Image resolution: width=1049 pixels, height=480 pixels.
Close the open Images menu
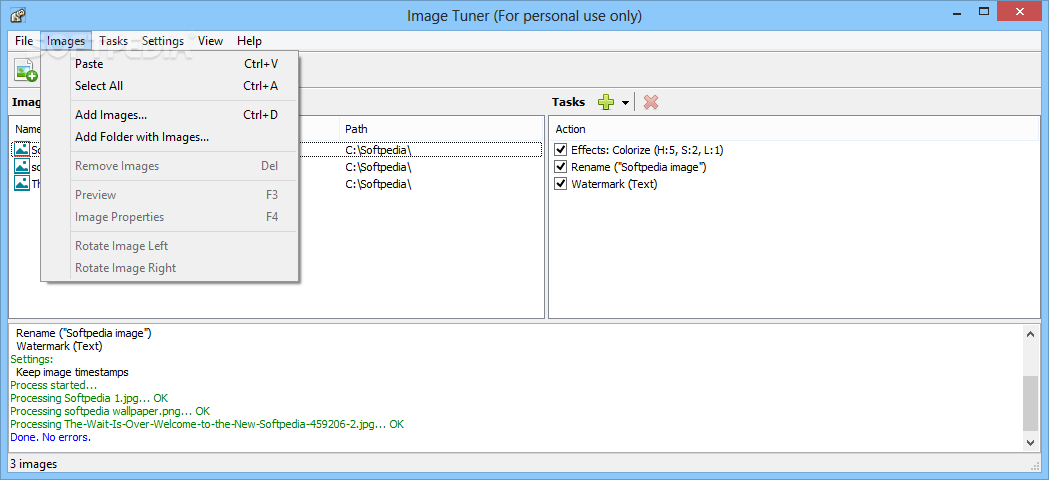coord(66,41)
